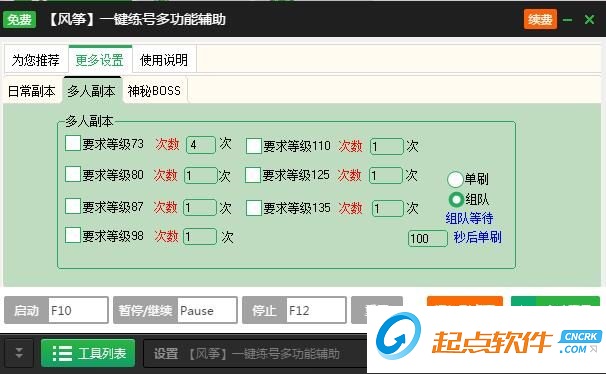This screenshot has height=374, width=606.
Task: Click the Pause hotkey field
Action: coord(207,310)
